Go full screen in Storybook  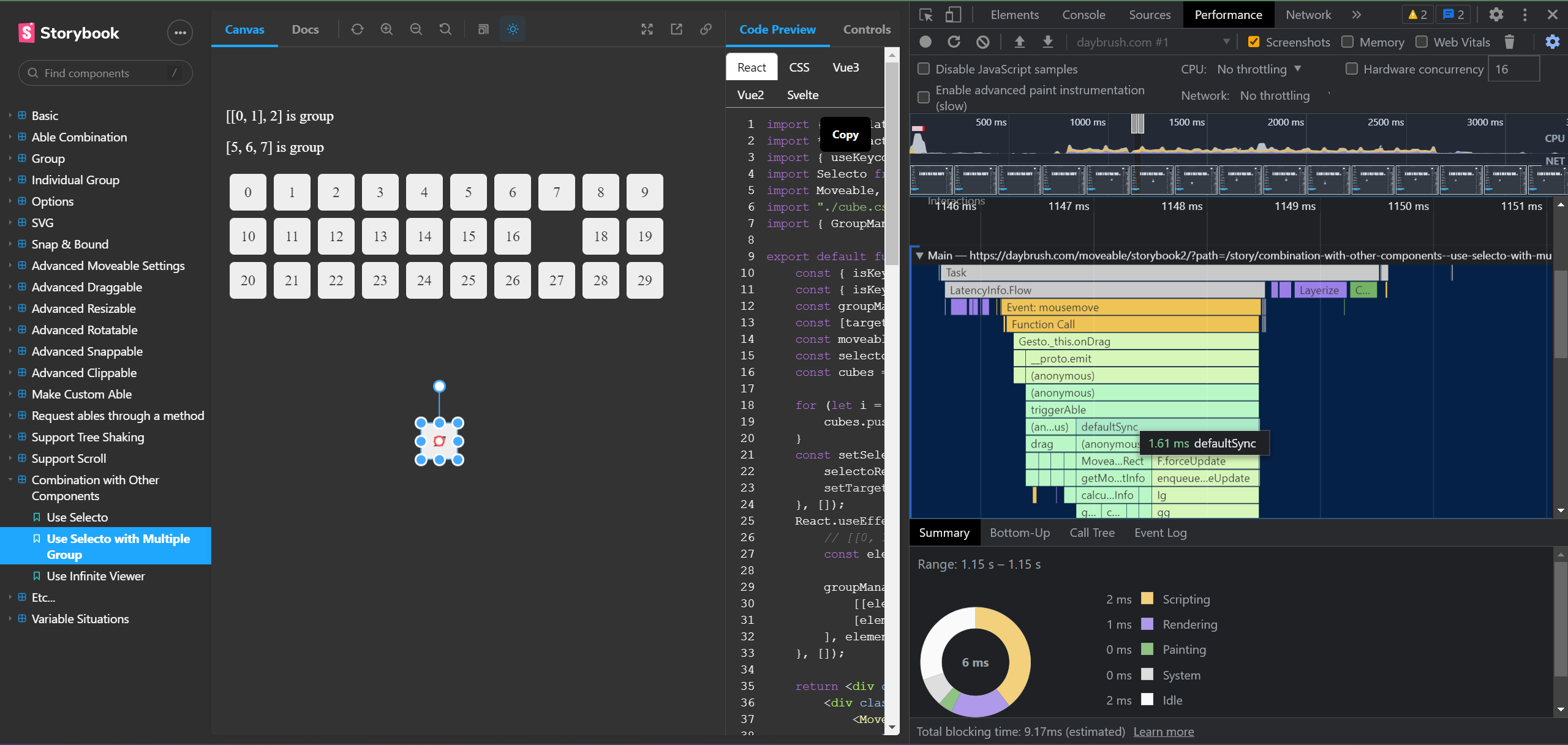[647, 29]
